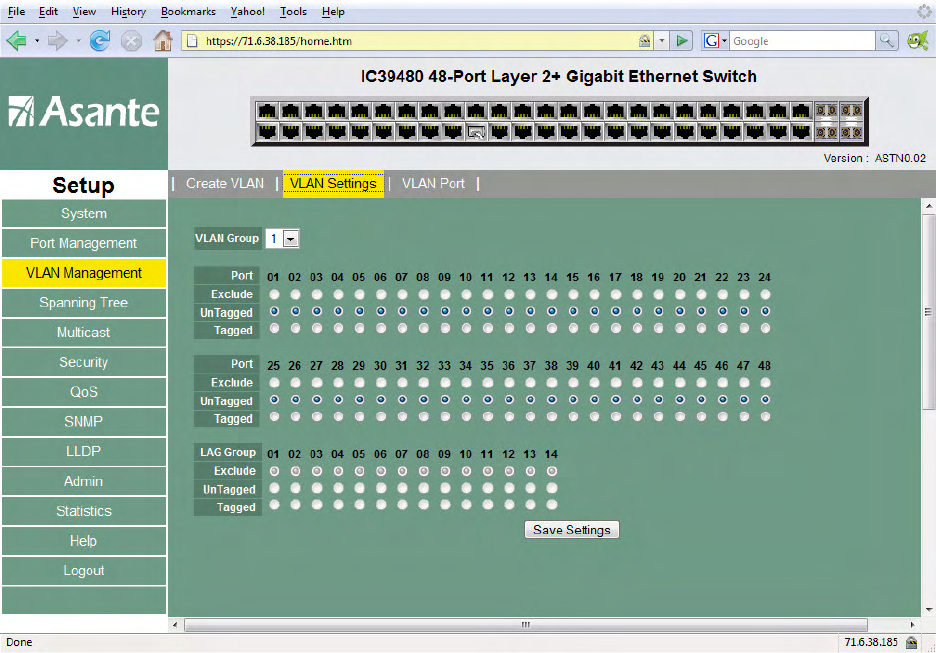Open the Bookmarks menu
Viewport: 936px width, 653px height.
click(x=188, y=11)
